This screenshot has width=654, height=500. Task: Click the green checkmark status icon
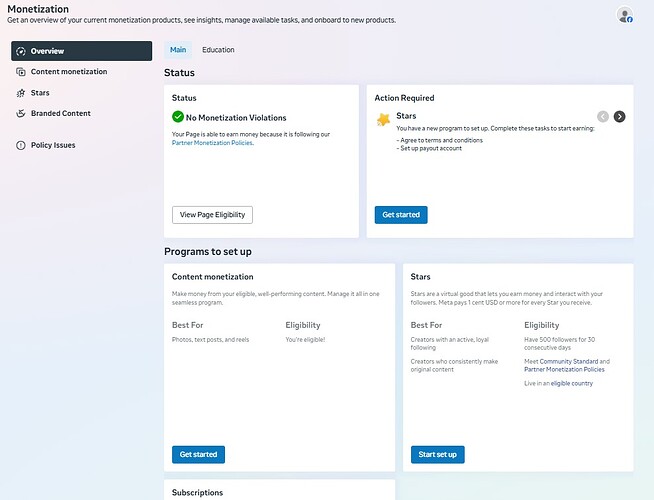tap(178, 117)
